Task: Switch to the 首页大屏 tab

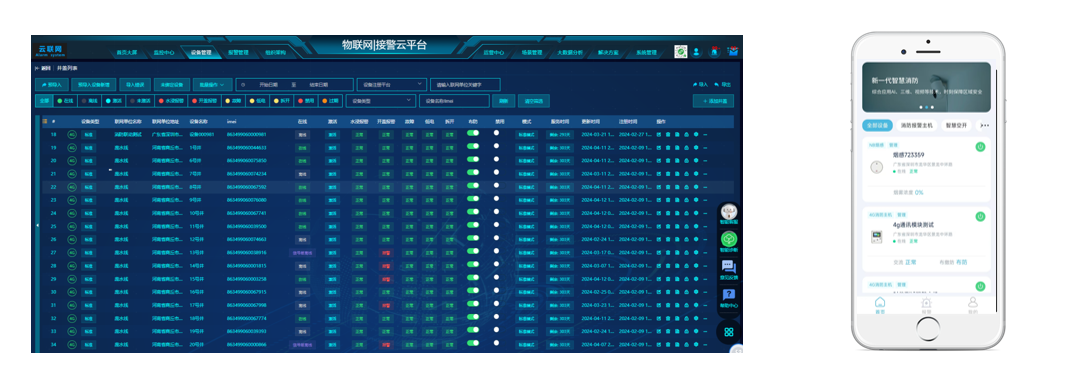Action: 127,52
